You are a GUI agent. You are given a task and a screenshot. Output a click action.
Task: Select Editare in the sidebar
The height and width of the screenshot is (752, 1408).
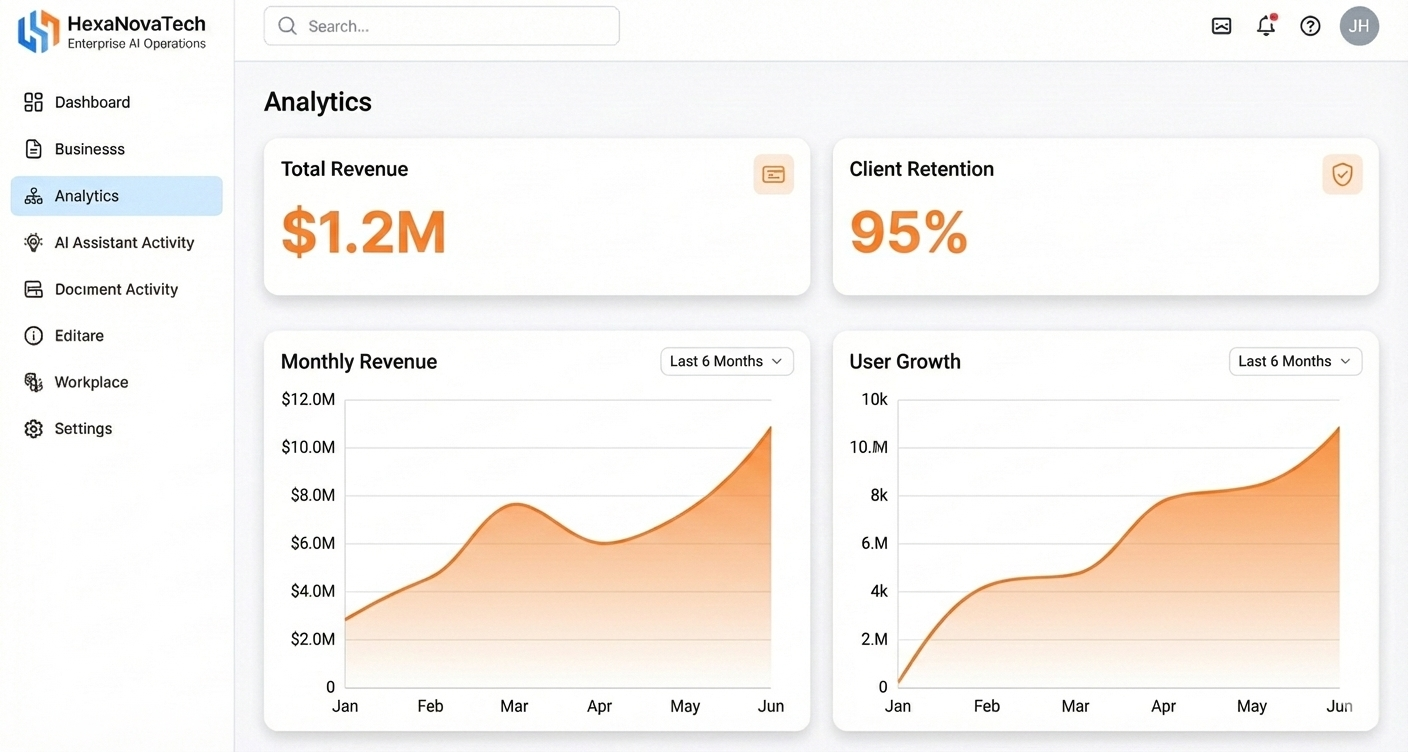point(79,336)
